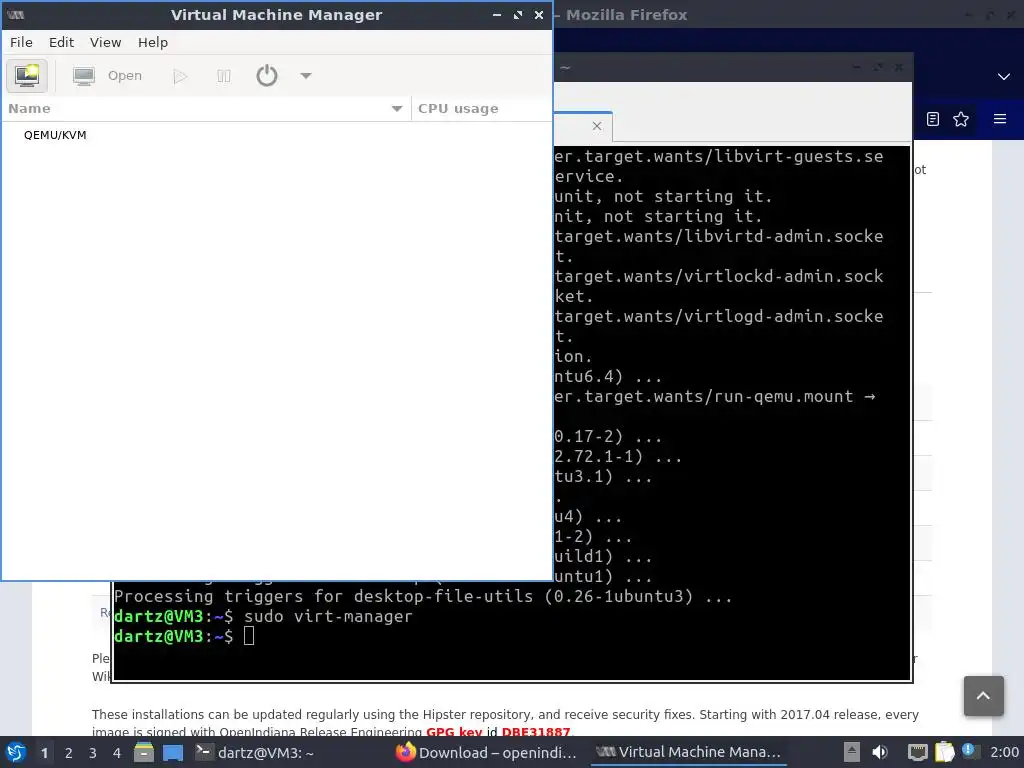
Task: Click the 2:00 clock in taskbar
Action: tap(1004, 753)
